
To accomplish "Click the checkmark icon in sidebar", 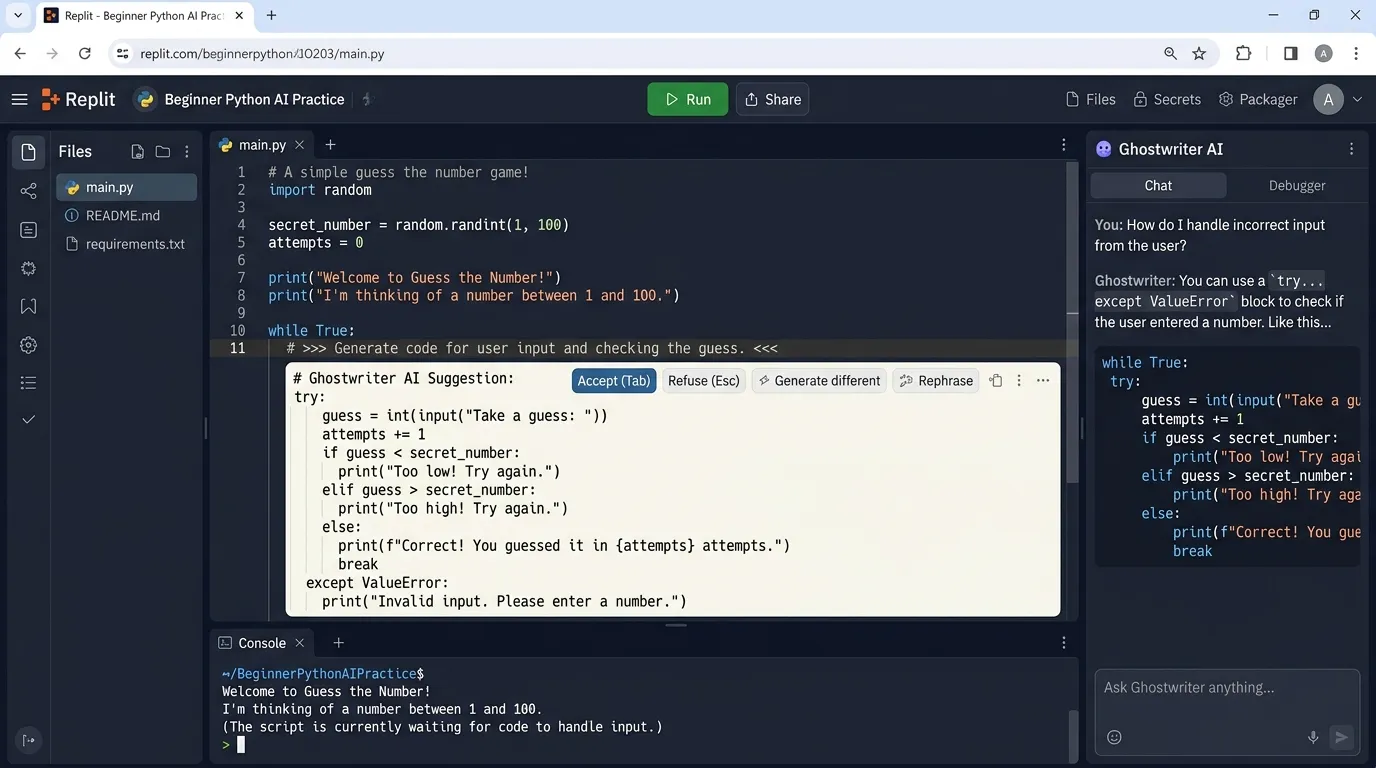I will coord(29,419).
